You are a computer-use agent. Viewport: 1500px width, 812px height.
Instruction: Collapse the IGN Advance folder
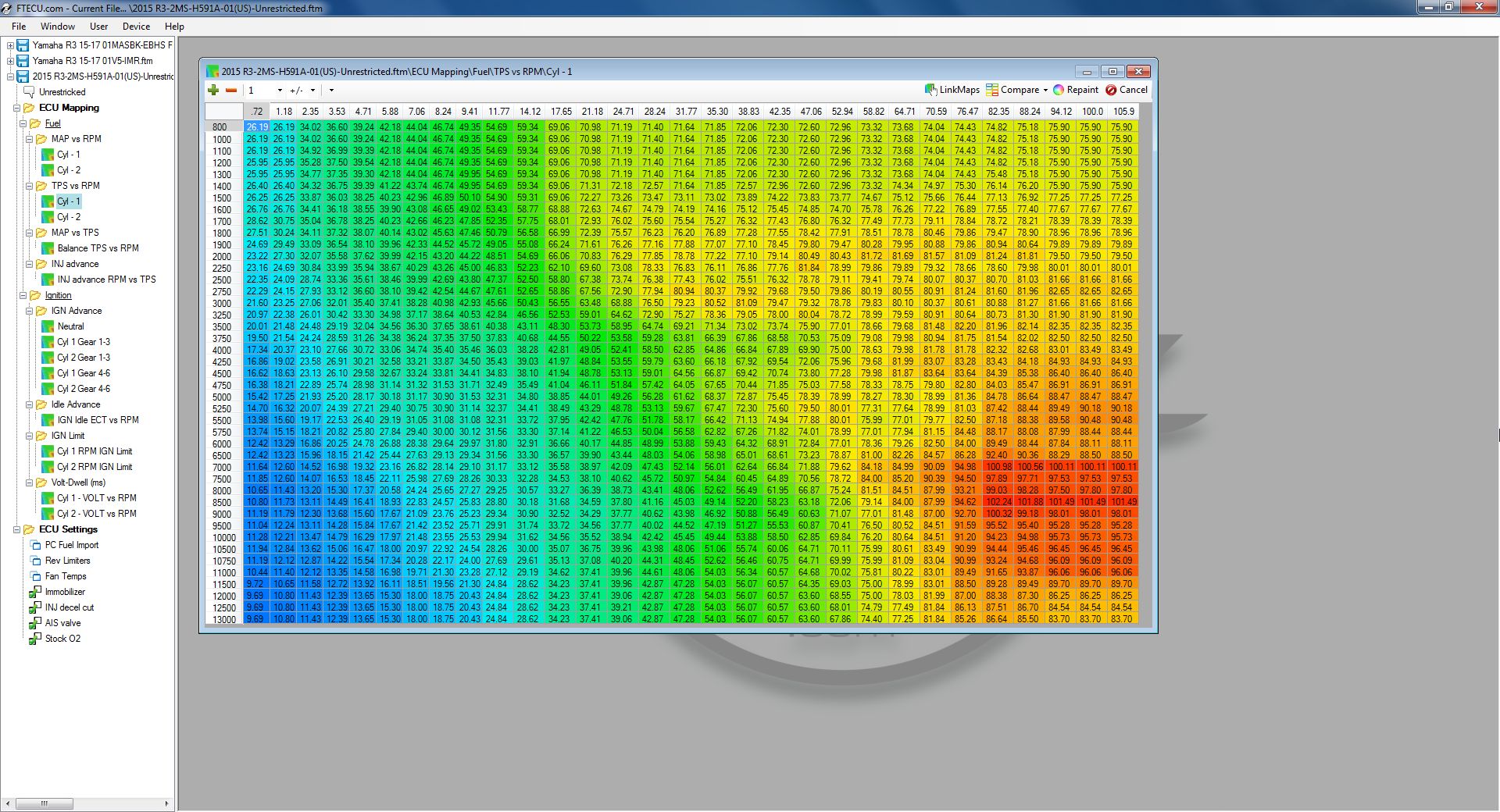29,311
